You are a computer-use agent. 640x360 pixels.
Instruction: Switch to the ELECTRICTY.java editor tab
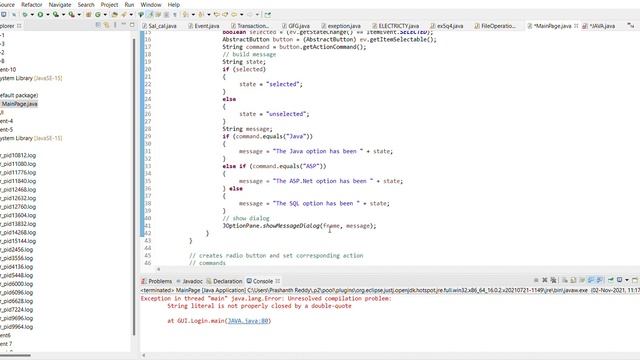395,26
